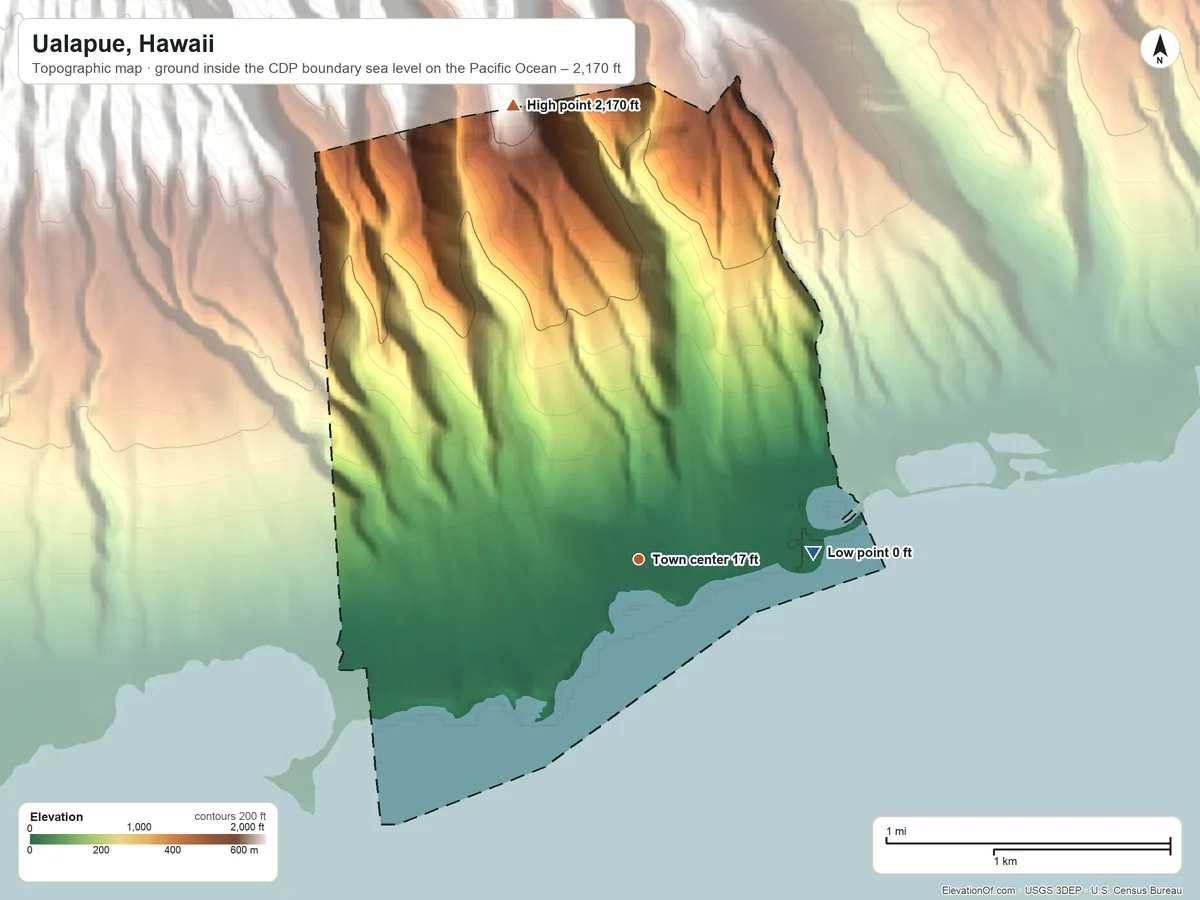Click the 'Elevation' legend heading
The height and width of the screenshot is (900, 1200).
57,817
